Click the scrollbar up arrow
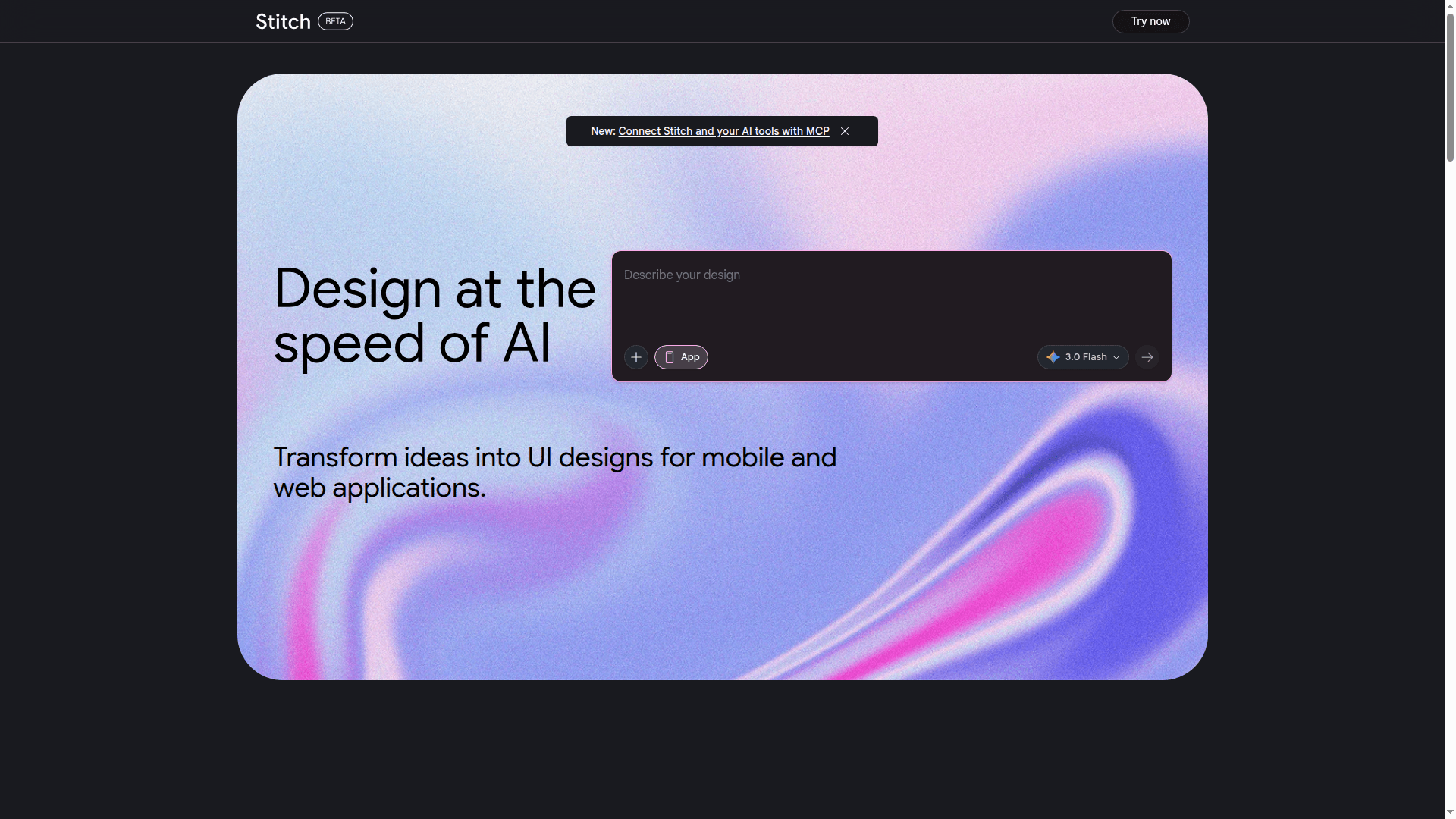This screenshot has height=819, width=1456. click(x=1450, y=5)
